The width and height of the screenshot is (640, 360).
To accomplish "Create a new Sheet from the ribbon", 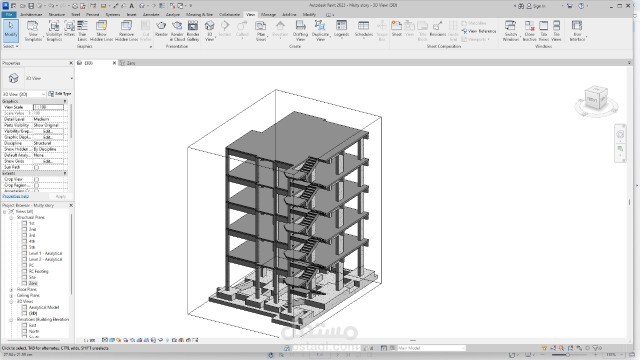I will tap(396, 29).
